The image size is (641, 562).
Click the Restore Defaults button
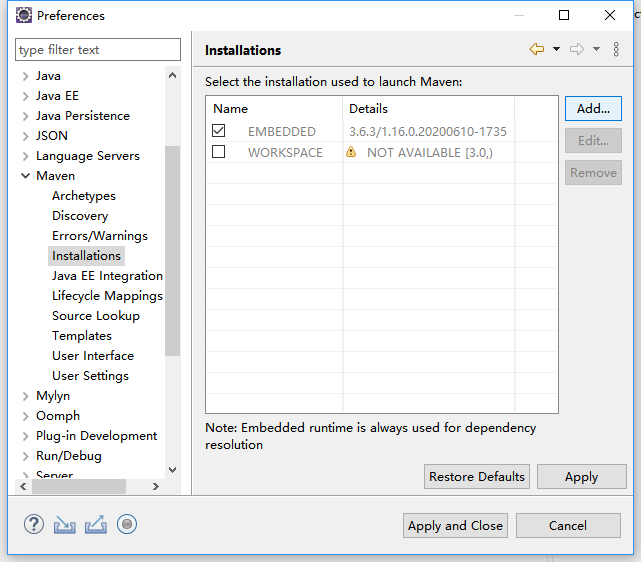coord(477,476)
